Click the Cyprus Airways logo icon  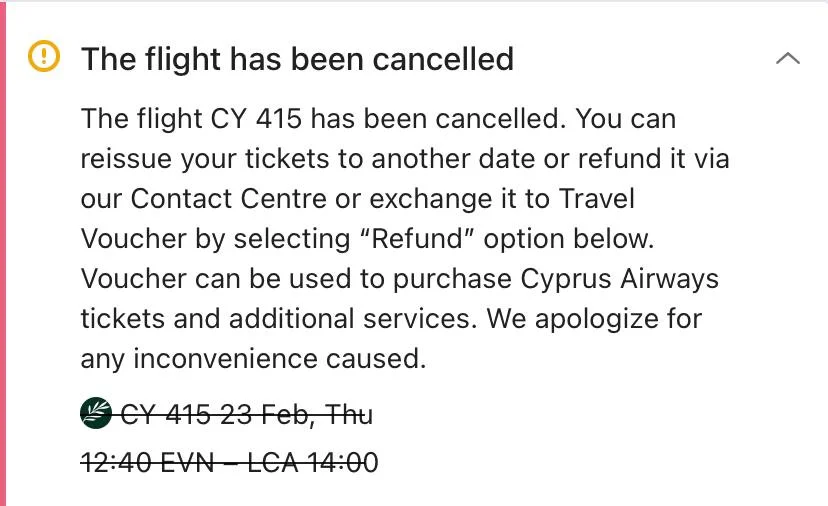coord(96,413)
